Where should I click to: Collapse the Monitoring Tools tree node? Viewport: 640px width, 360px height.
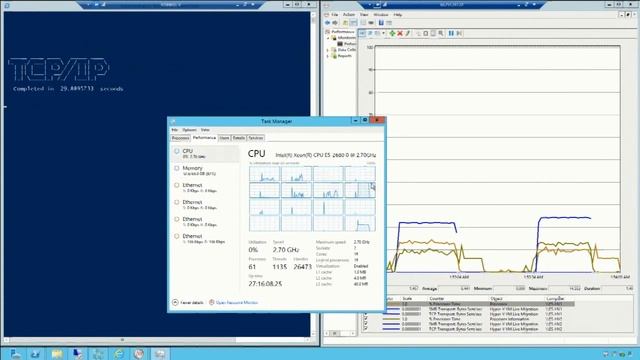(x=328, y=38)
